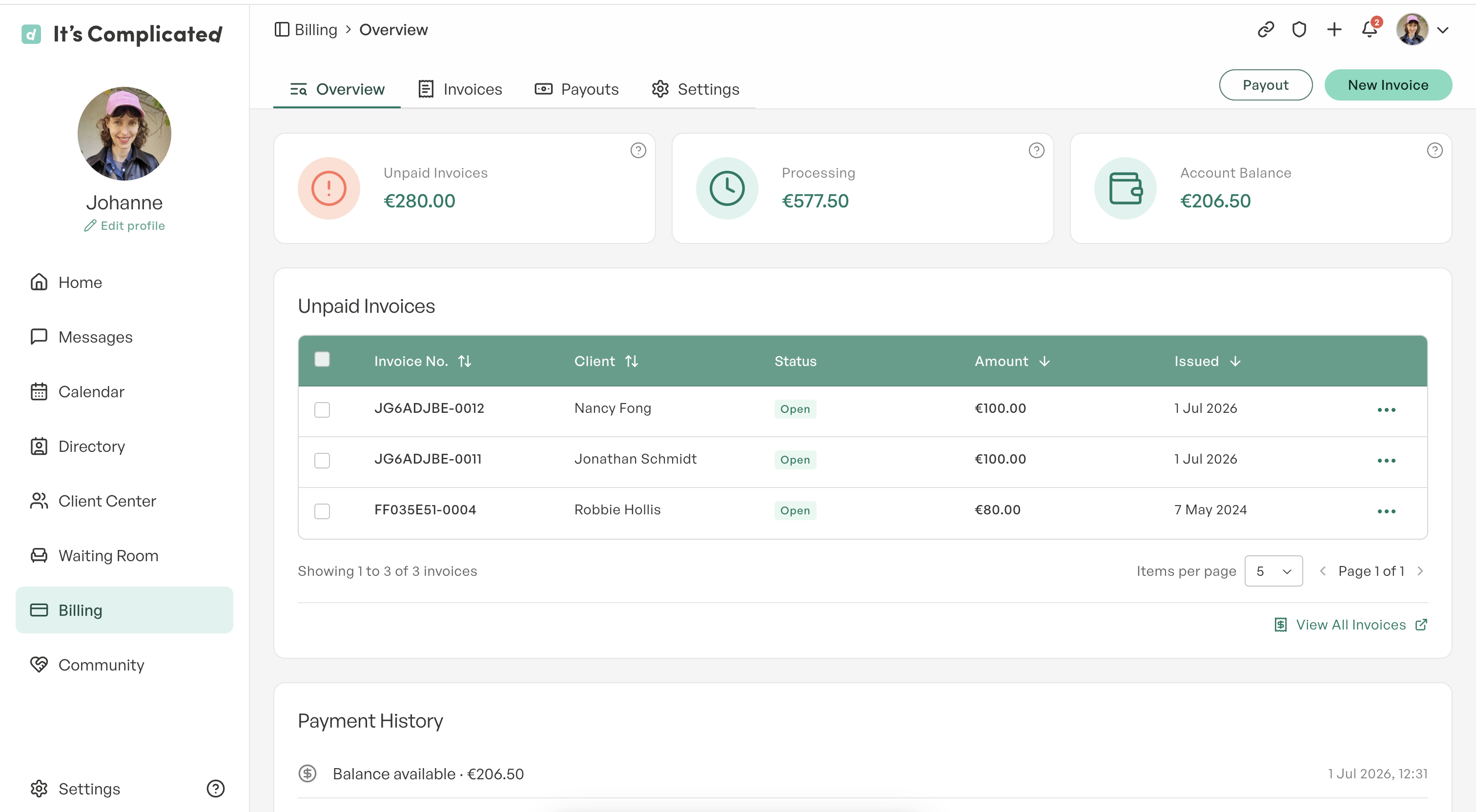The height and width of the screenshot is (812, 1476).
Task: Switch to the billing Settings tab
Action: pos(696,89)
